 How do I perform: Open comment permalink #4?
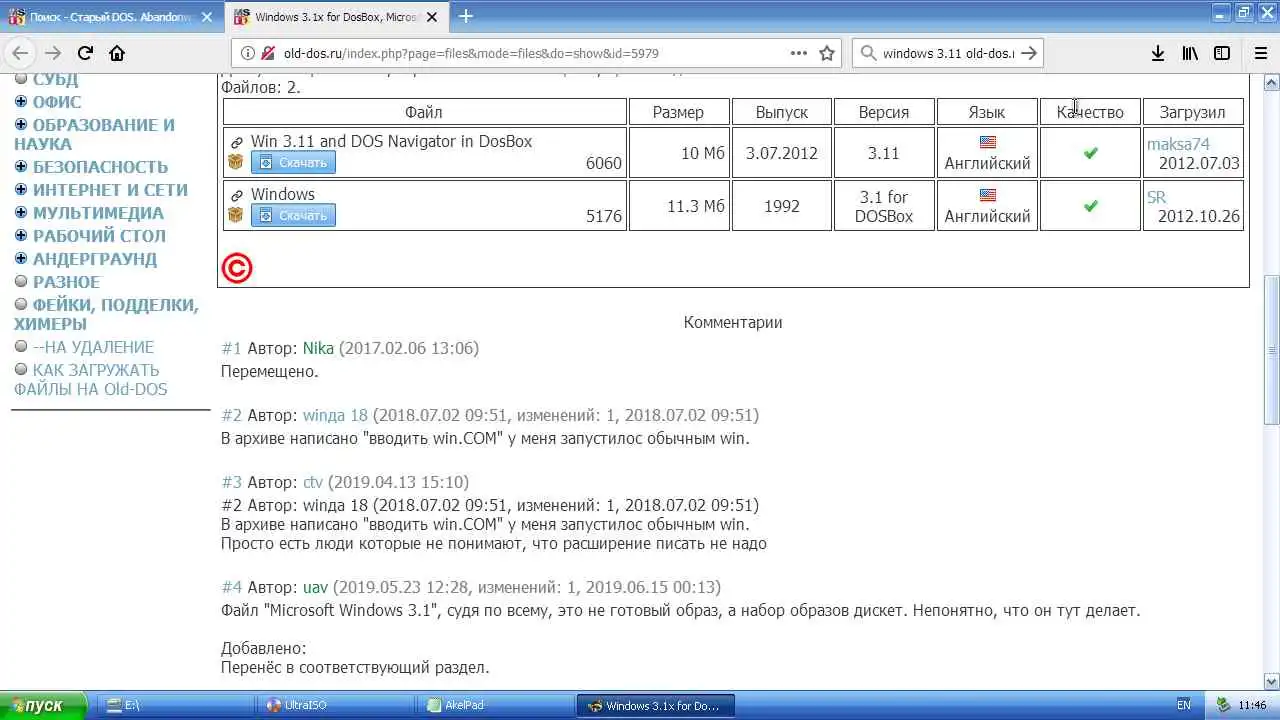(x=231, y=587)
